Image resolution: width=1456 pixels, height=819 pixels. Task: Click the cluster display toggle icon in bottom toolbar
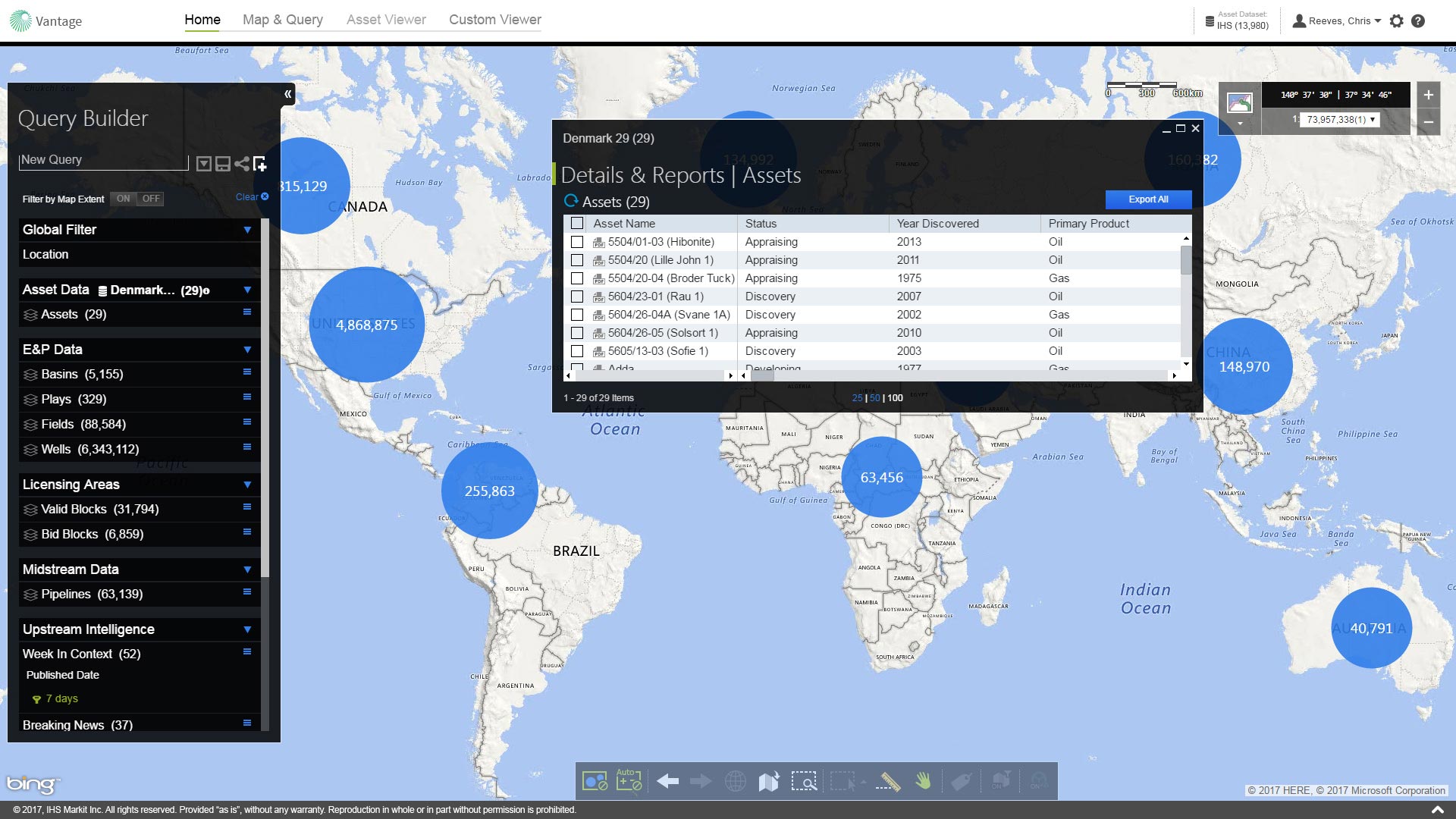595,781
